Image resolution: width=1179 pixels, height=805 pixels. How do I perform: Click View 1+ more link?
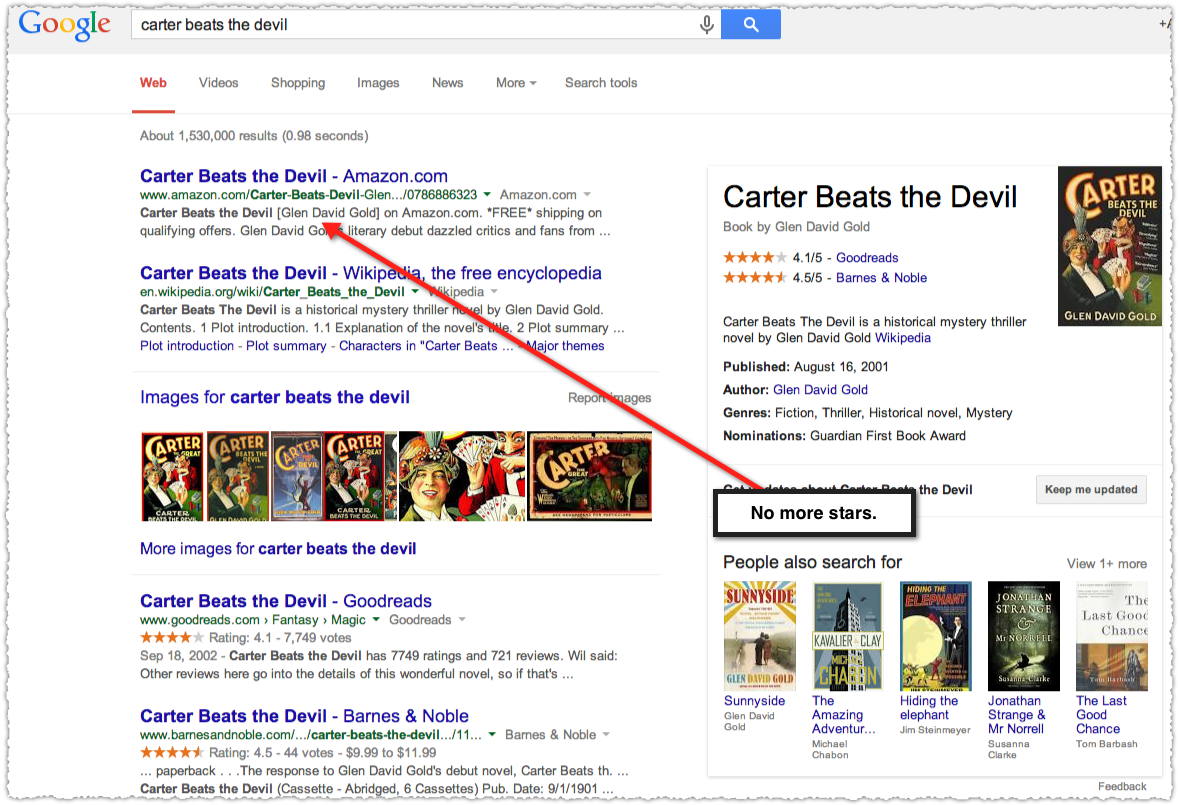pyautogui.click(x=1107, y=564)
